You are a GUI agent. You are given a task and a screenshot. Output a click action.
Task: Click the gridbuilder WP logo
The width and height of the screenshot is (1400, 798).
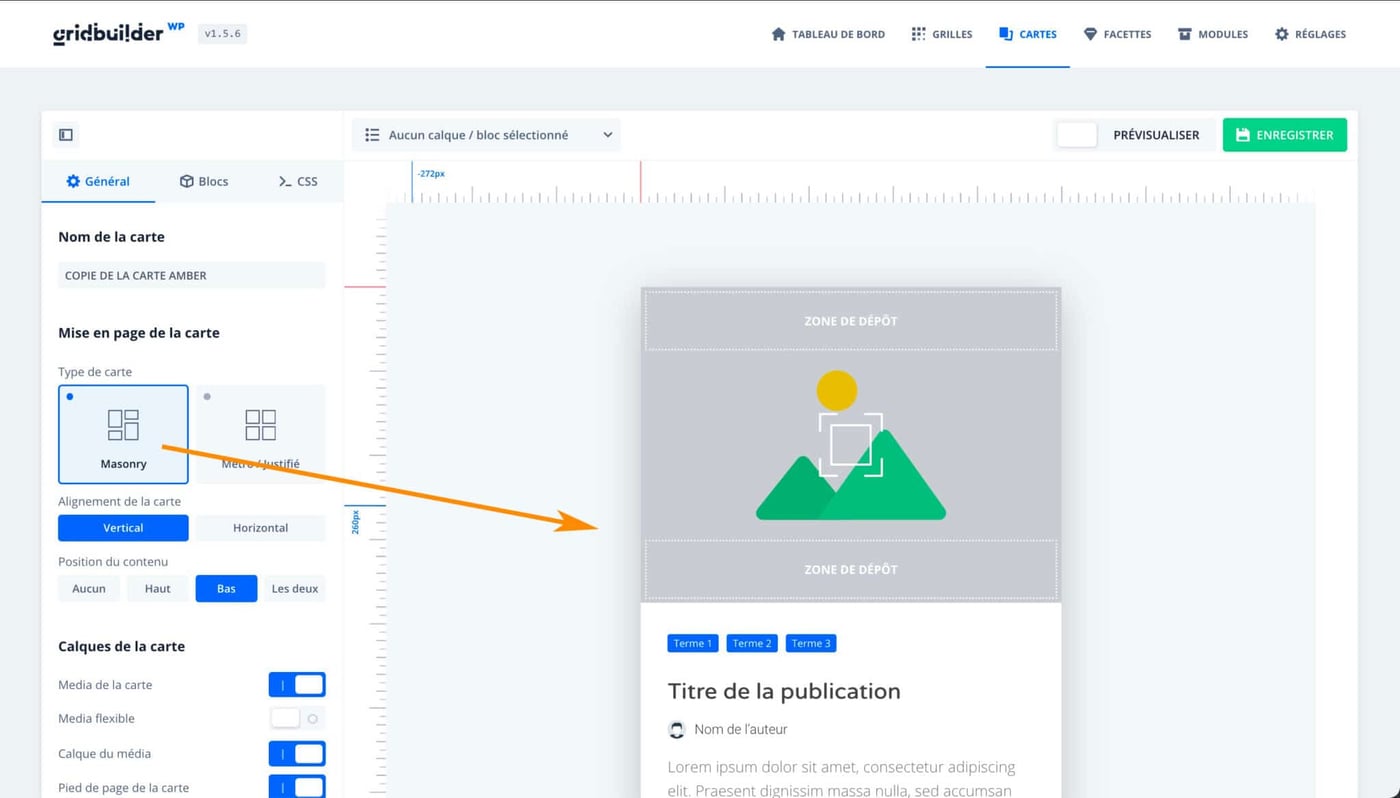coord(110,32)
